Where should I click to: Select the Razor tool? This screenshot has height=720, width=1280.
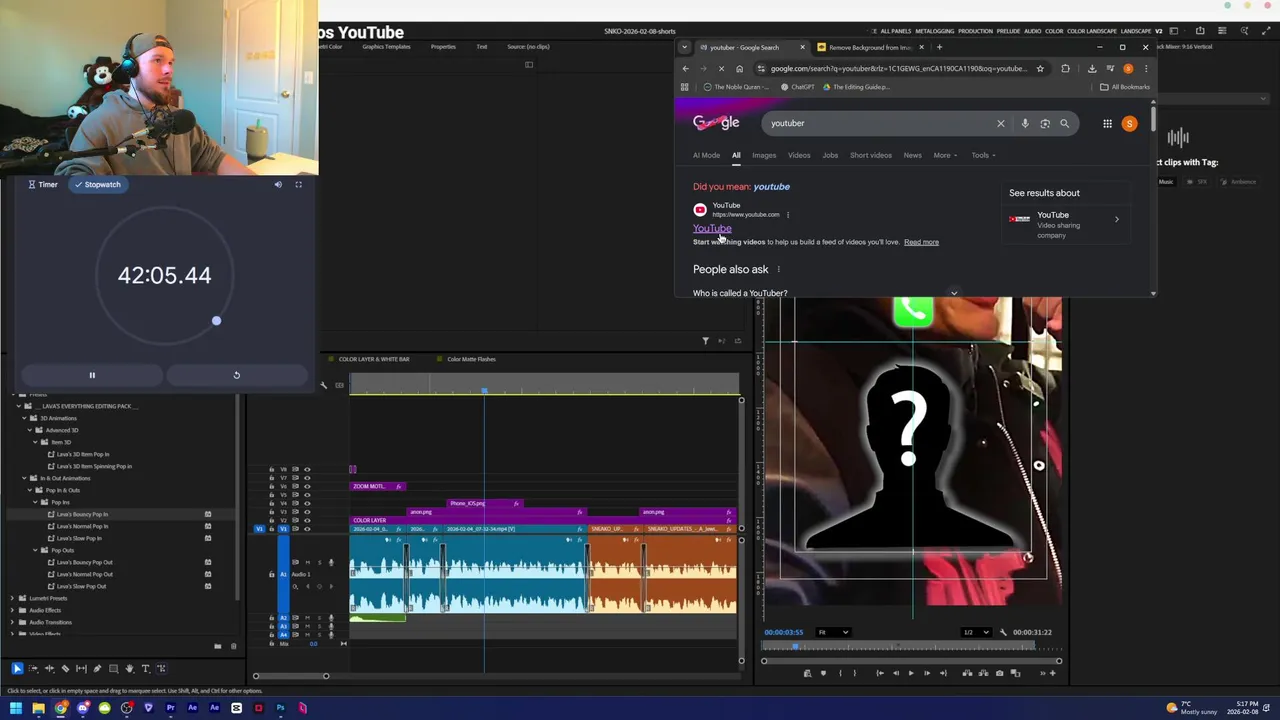[65, 668]
